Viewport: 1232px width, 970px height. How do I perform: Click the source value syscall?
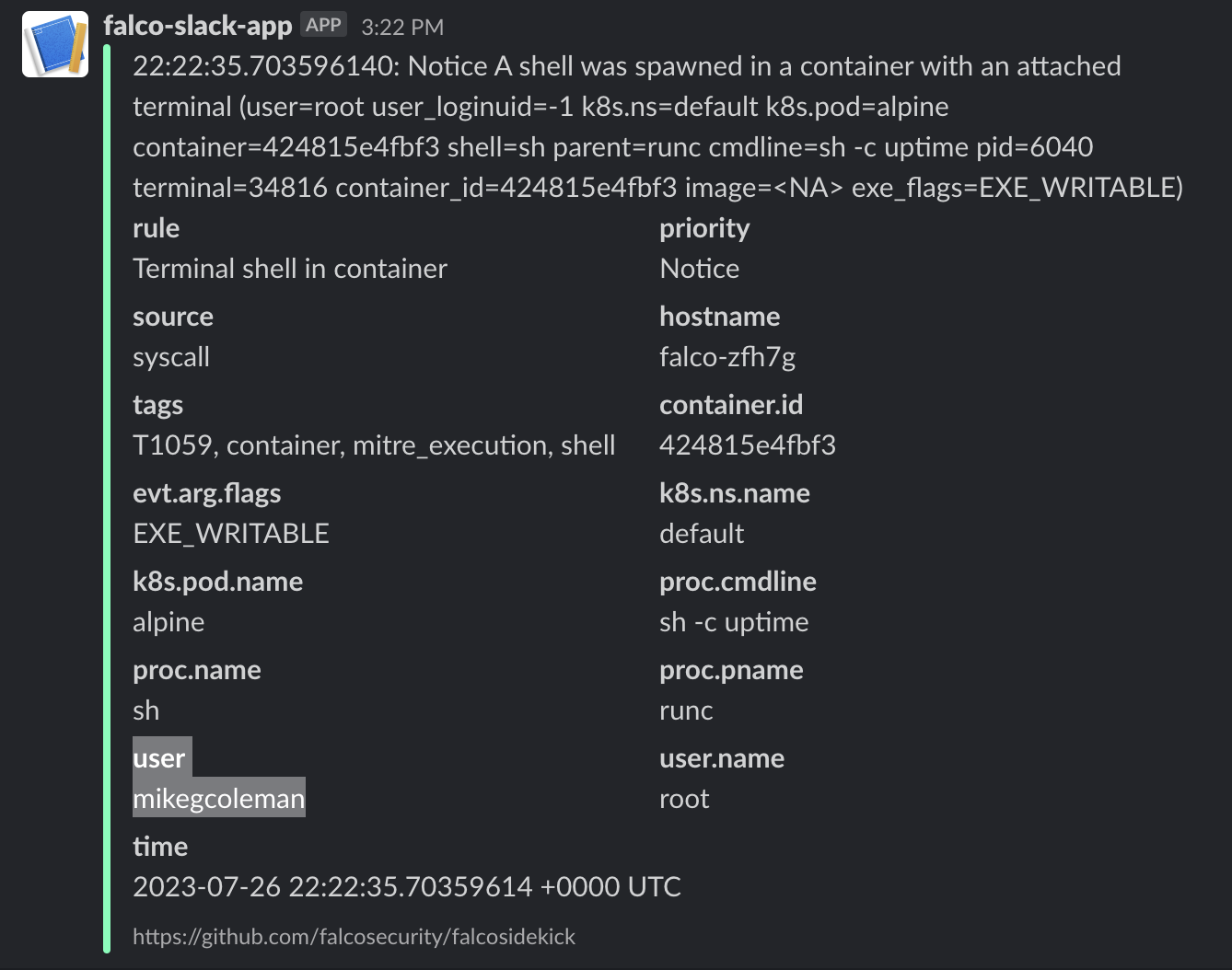[x=171, y=357]
